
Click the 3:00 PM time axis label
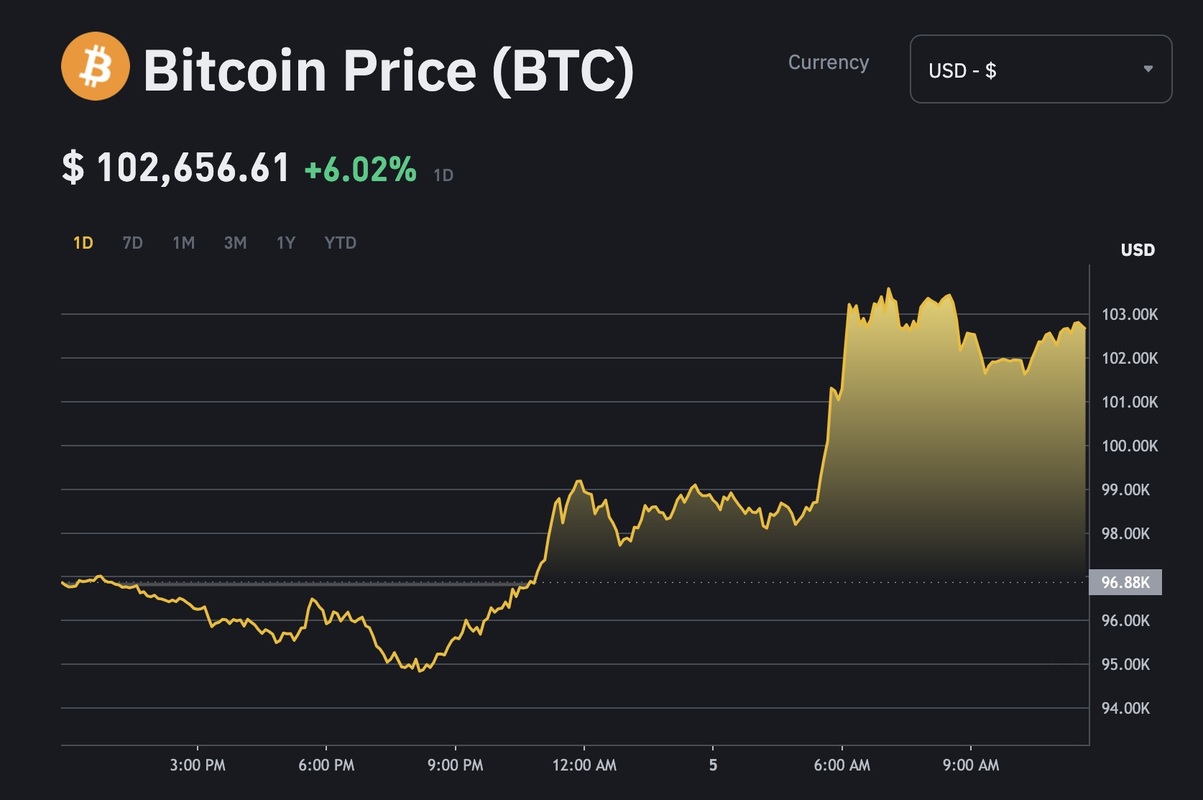coord(198,766)
